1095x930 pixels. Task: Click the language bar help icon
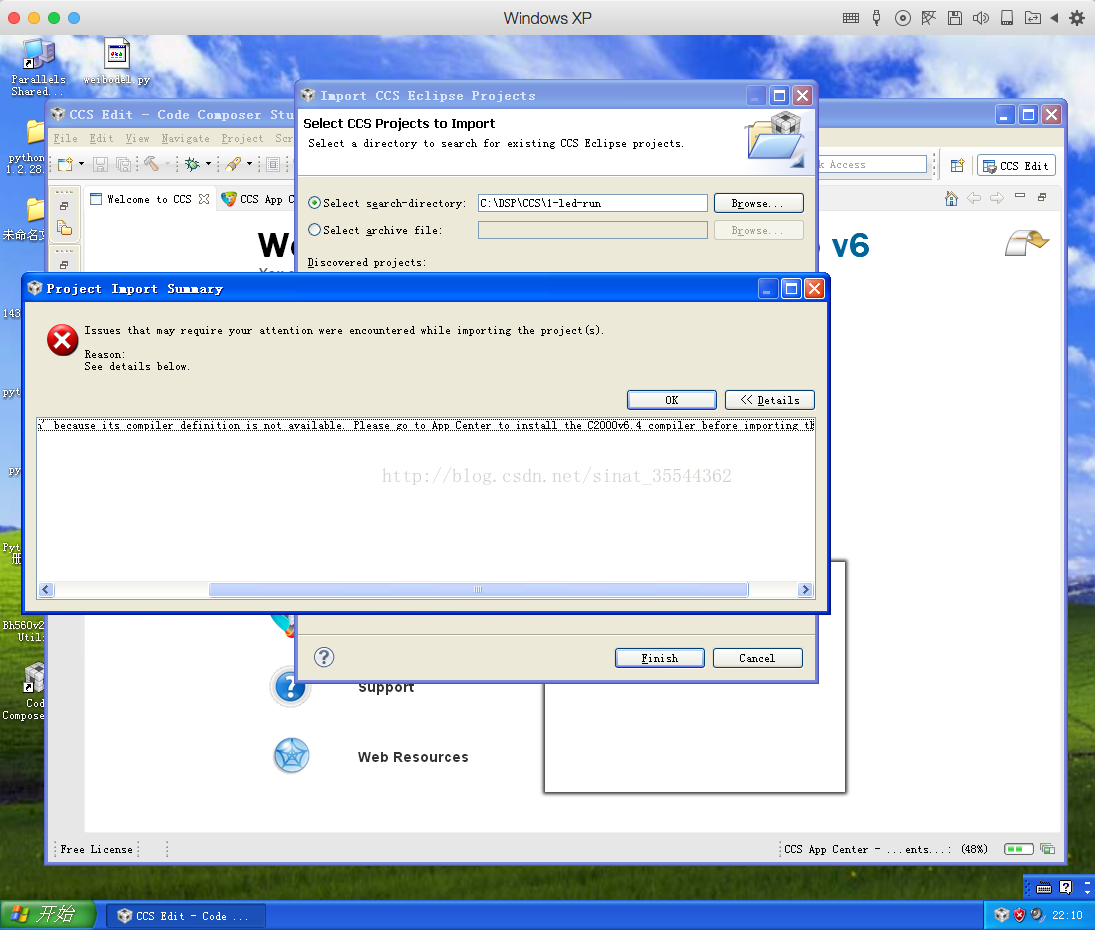(1065, 887)
